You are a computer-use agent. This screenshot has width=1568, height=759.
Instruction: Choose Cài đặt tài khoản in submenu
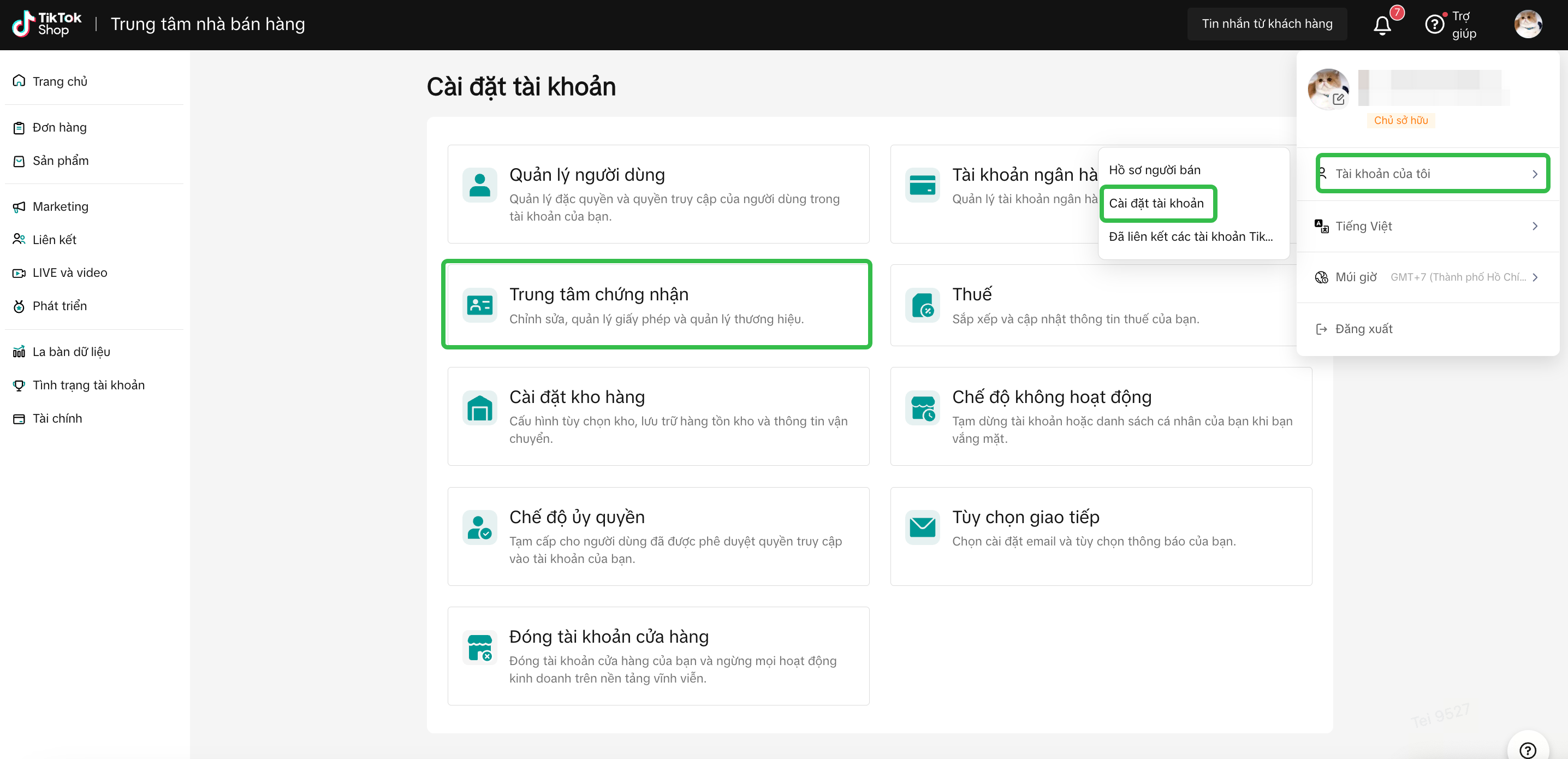click(1156, 203)
